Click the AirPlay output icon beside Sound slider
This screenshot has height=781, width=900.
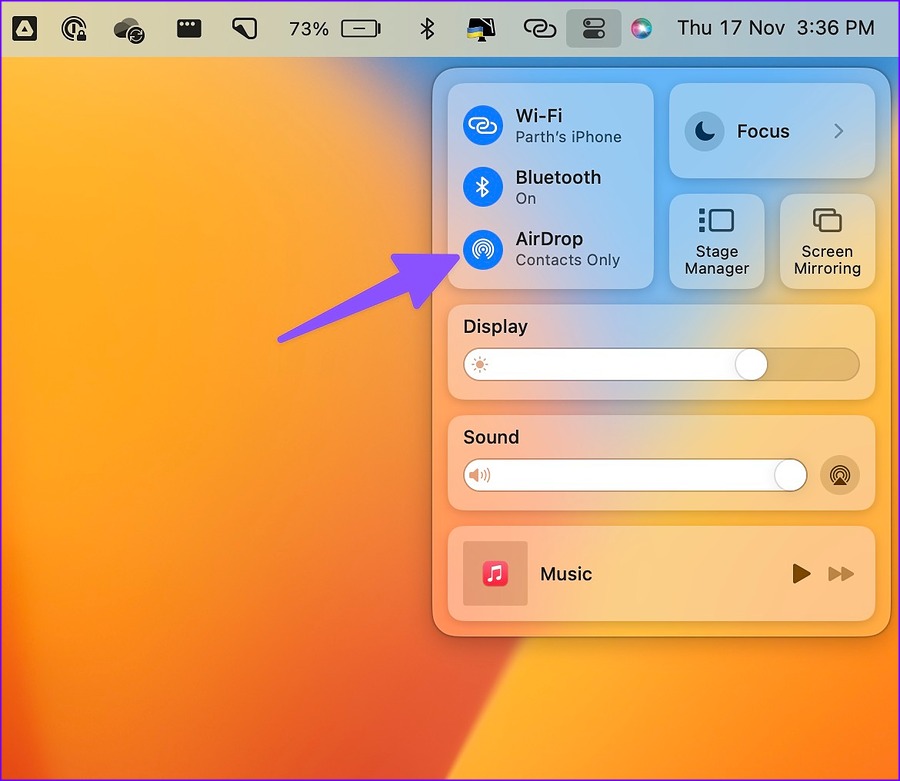(x=840, y=475)
